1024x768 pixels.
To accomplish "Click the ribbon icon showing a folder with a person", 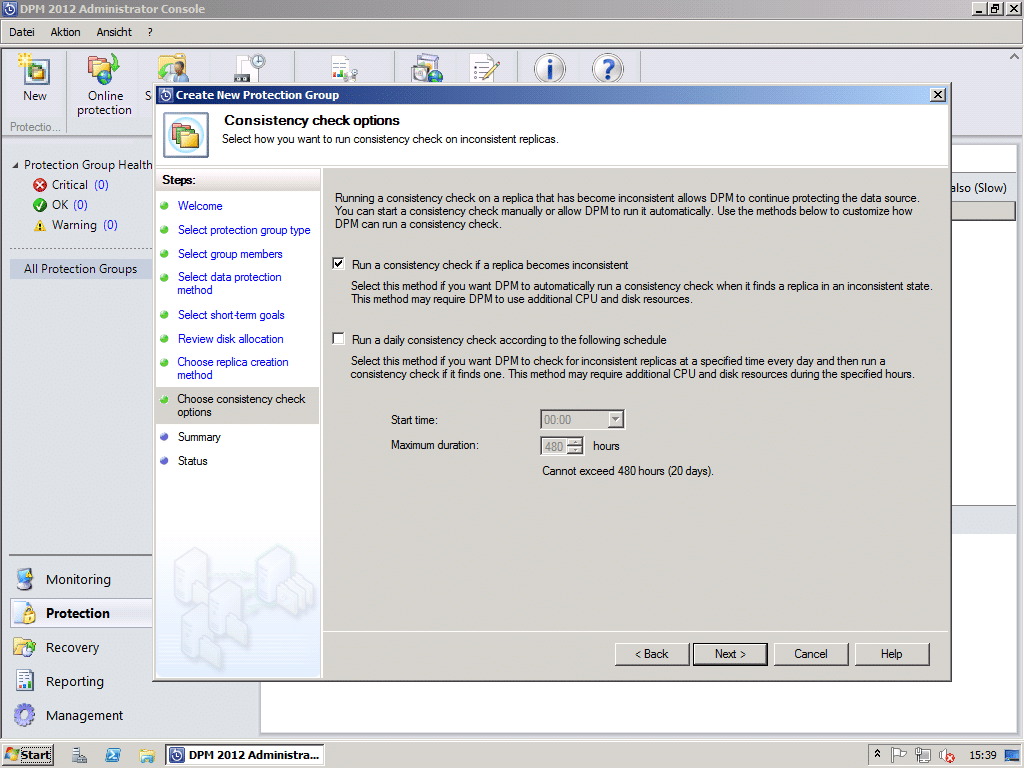I will point(172,69).
